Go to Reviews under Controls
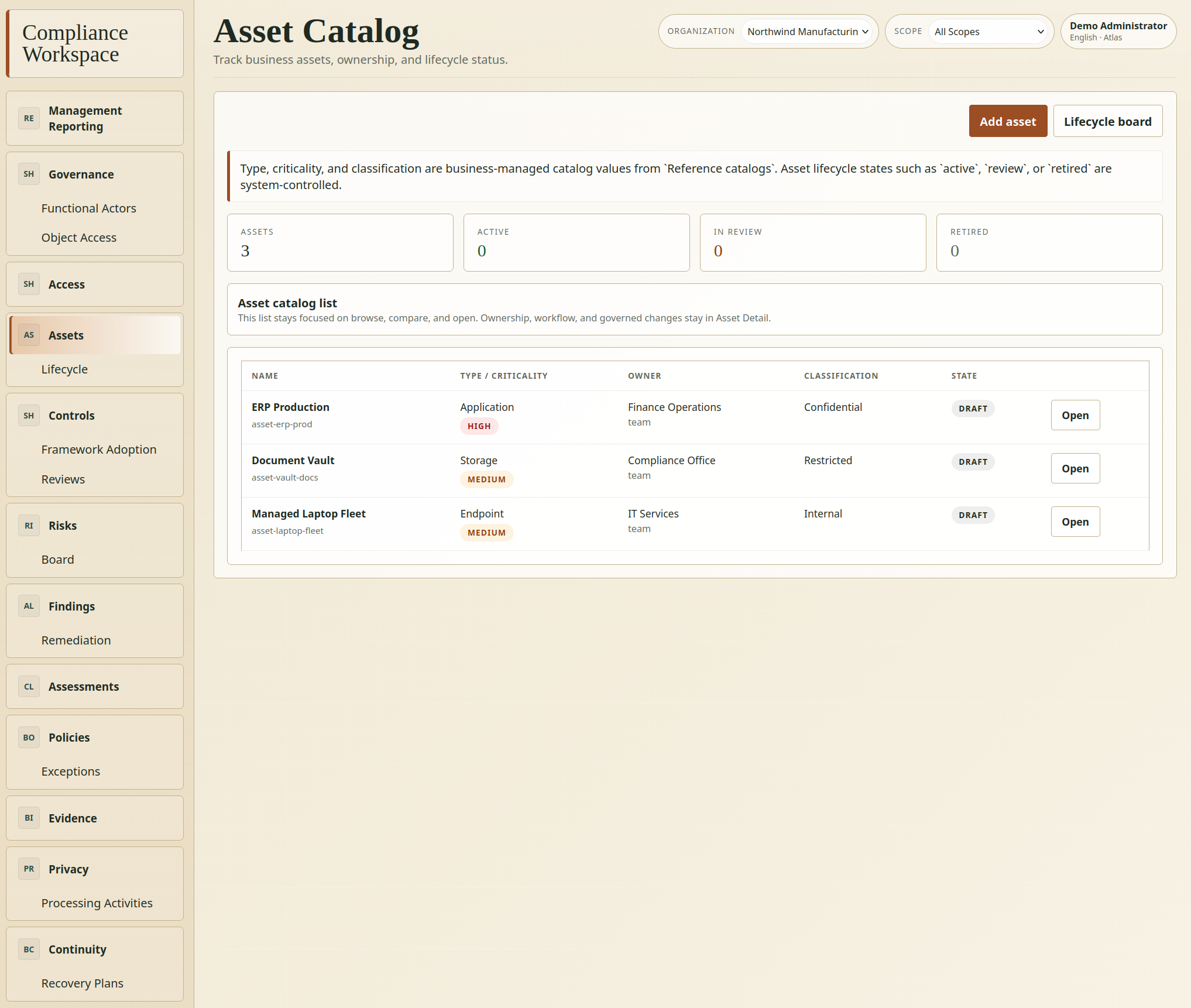The width and height of the screenshot is (1191, 1008). [x=63, y=479]
